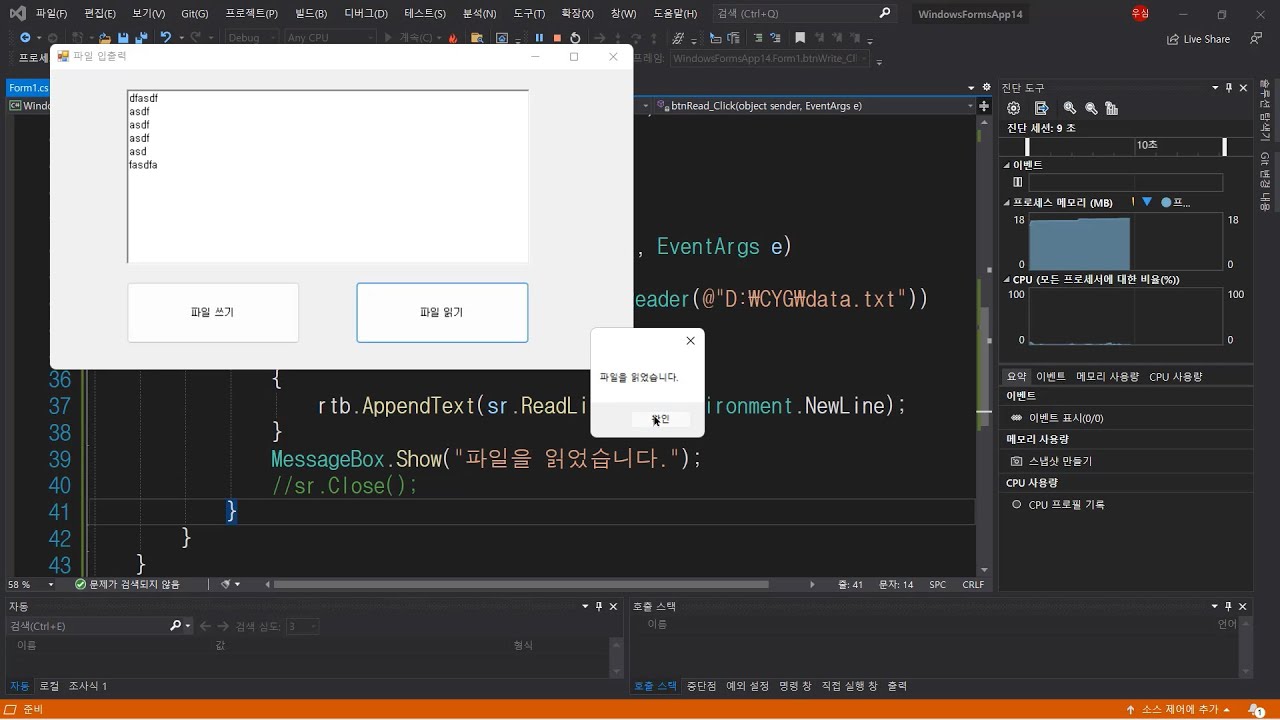The image size is (1280, 720).
Task: Click the bookmark toggle icon in toolbar
Action: [x=800, y=38]
